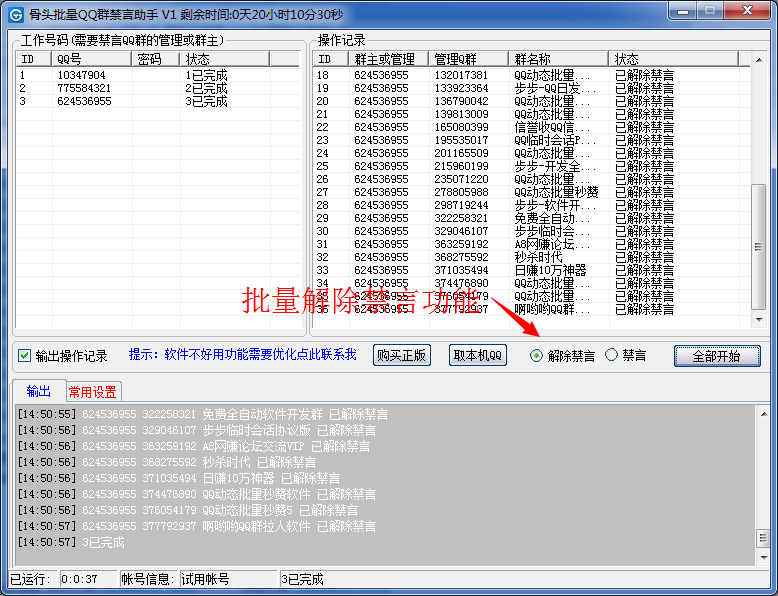778x596 pixels.
Task: Select record row with group 215960199
Action: click(532, 166)
